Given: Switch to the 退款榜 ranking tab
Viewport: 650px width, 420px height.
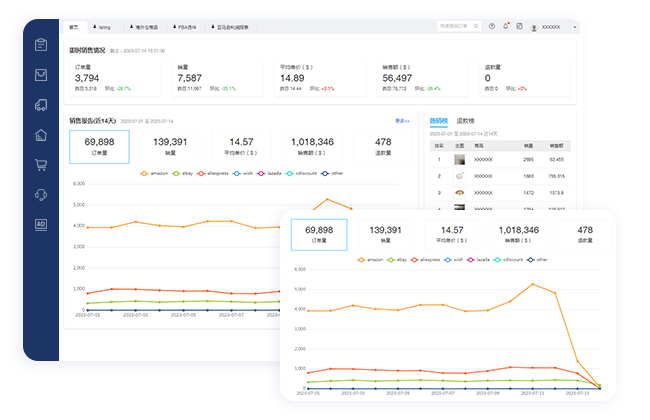Looking at the screenshot, I should [466, 120].
